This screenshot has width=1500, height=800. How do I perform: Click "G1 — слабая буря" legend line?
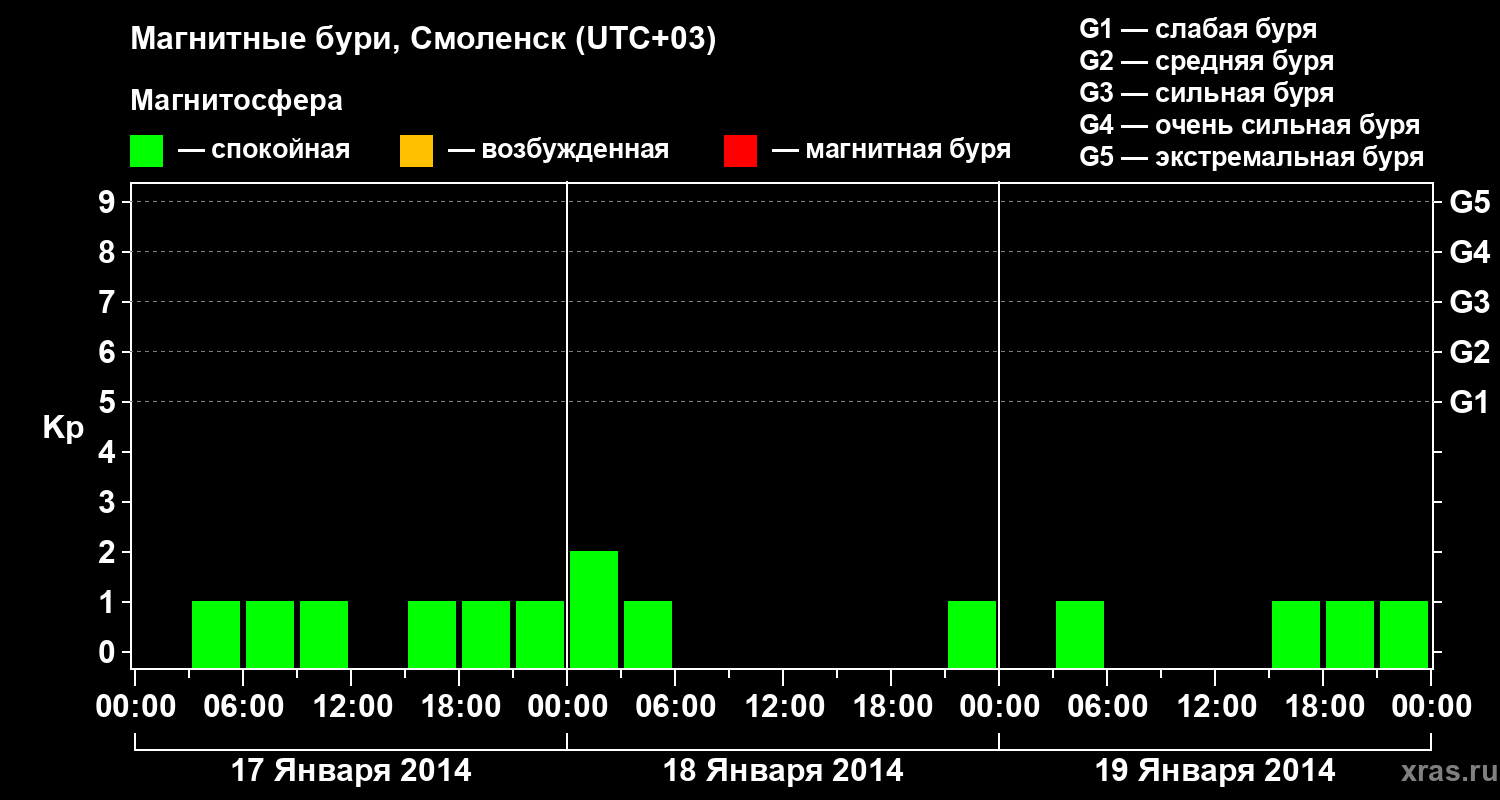(1198, 29)
